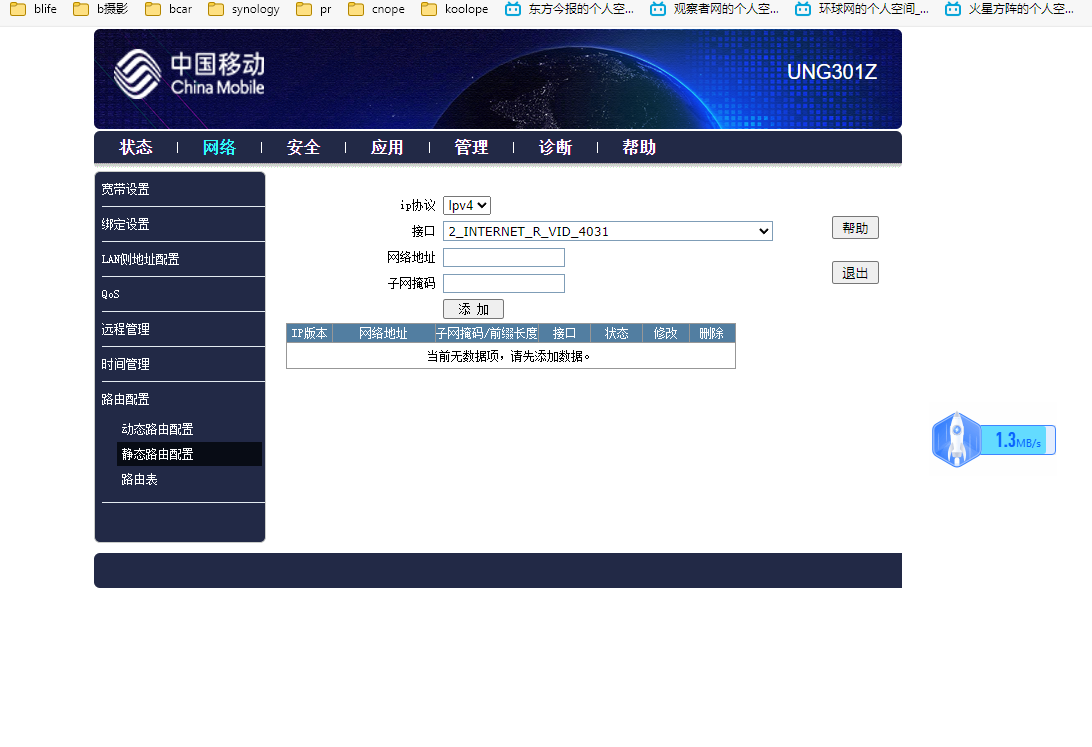The image size is (1092, 747).
Task: Click the rocket speed widget icon
Action: tap(956, 440)
